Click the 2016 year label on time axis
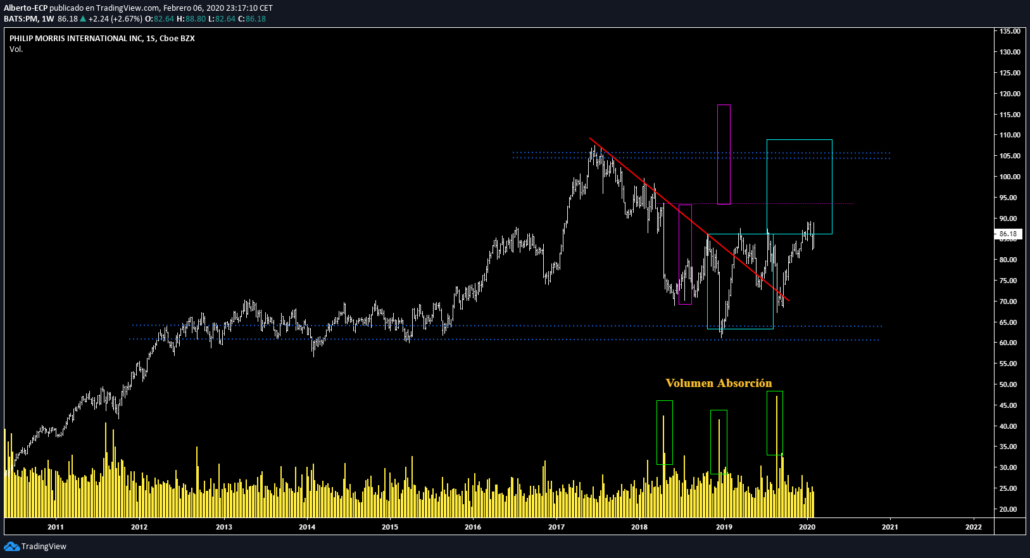The height and width of the screenshot is (558, 1030). pos(473,527)
